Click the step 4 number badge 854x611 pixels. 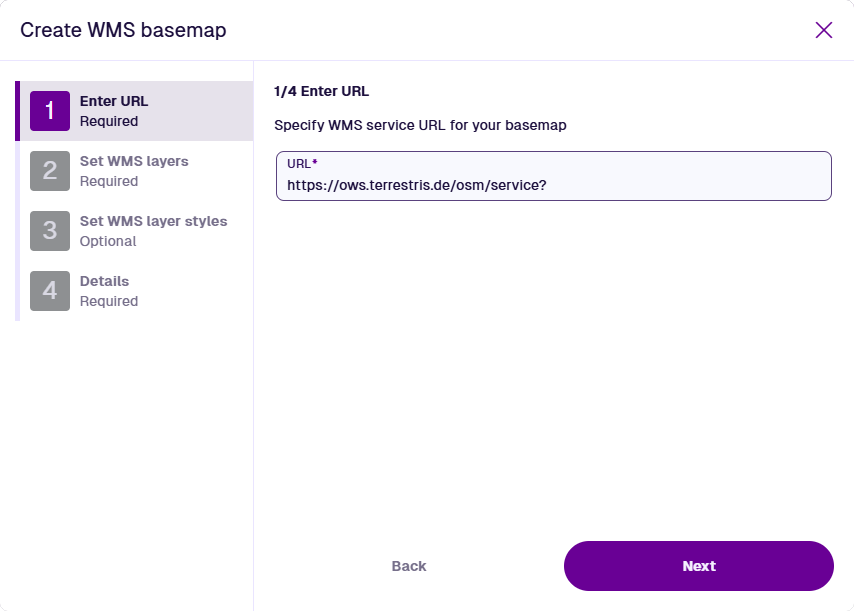(50, 291)
